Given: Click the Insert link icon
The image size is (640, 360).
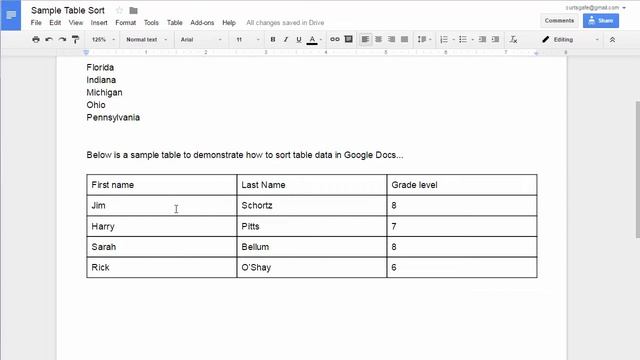Looking at the screenshot, I should [335, 40].
